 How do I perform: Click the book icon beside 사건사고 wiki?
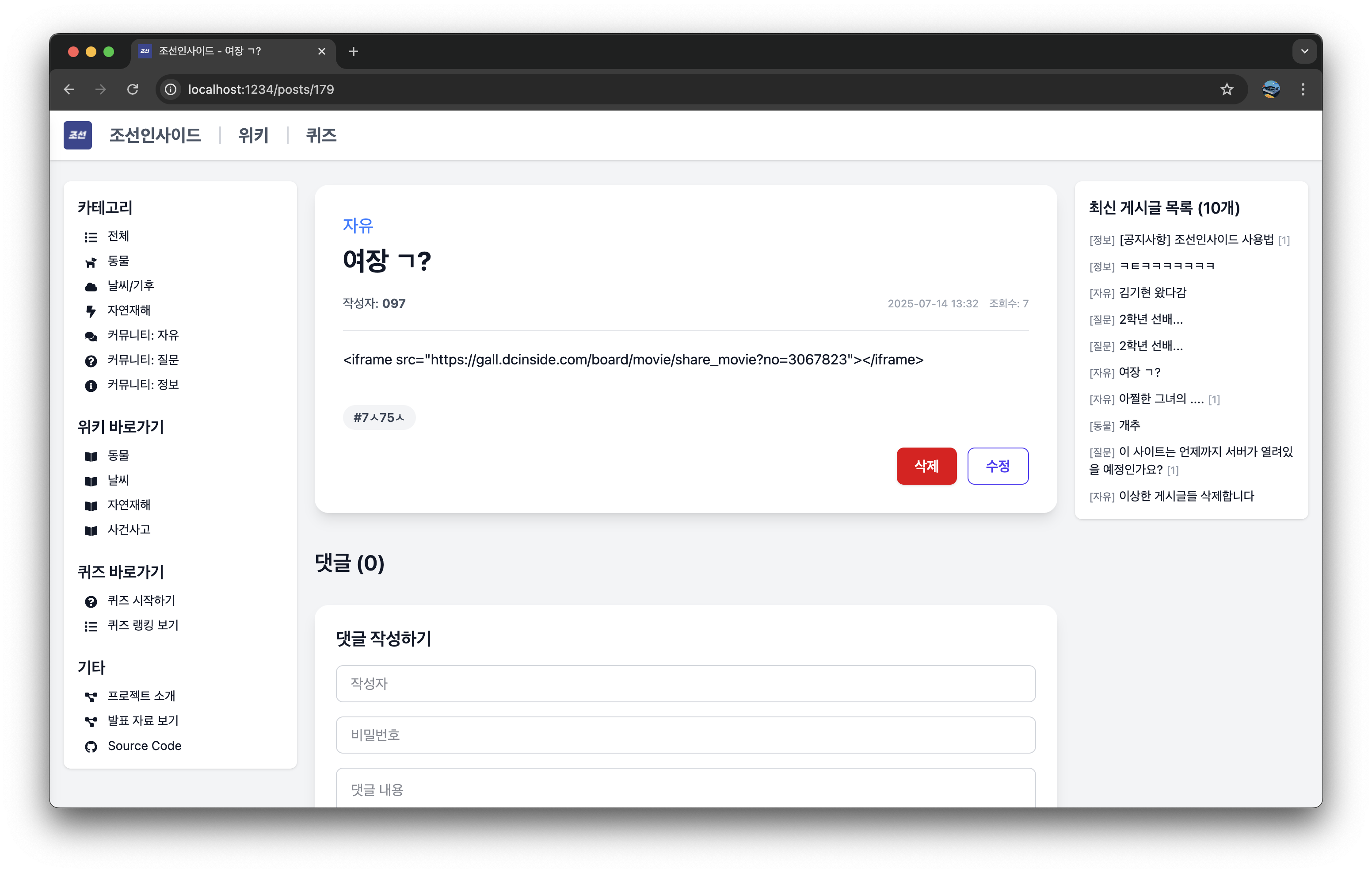point(91,530)
